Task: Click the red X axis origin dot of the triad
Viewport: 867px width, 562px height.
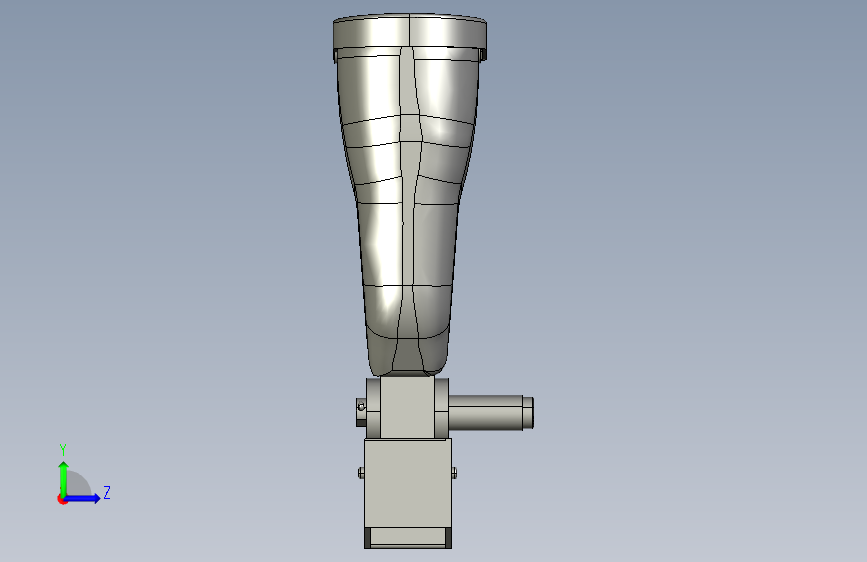Action: click(x=62, y=499)
